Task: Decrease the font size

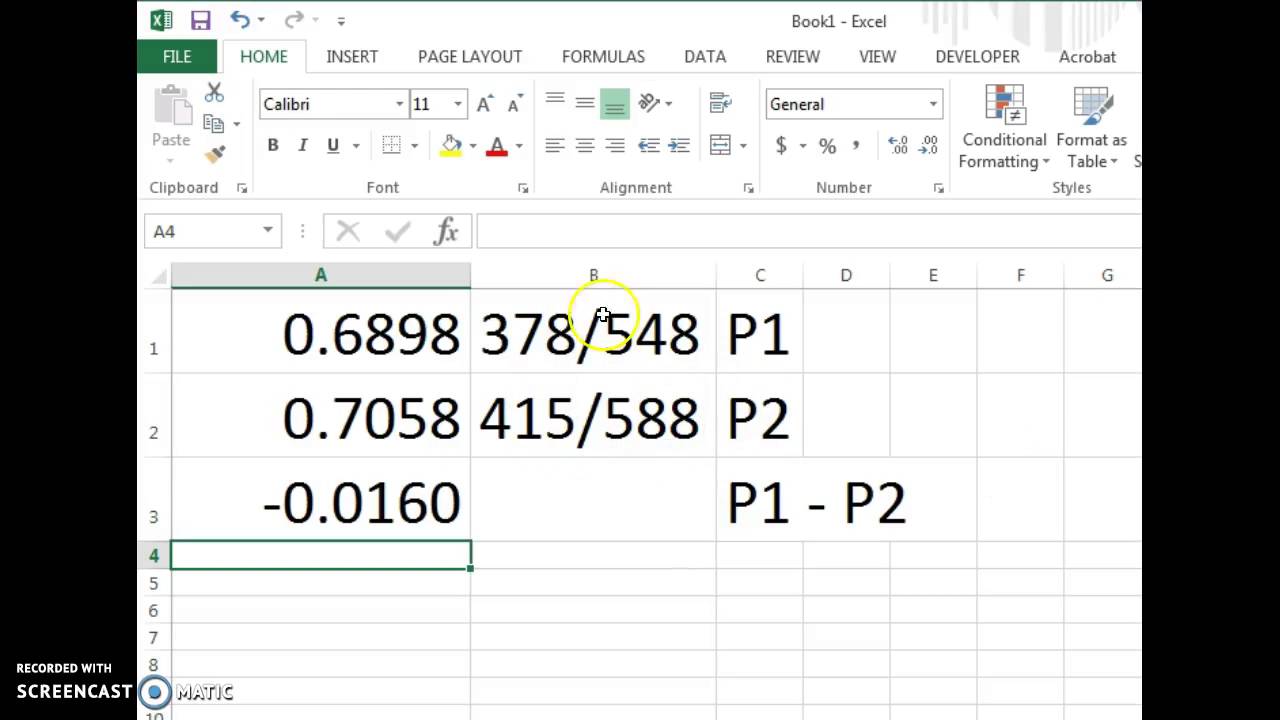Action: (515, 104)
